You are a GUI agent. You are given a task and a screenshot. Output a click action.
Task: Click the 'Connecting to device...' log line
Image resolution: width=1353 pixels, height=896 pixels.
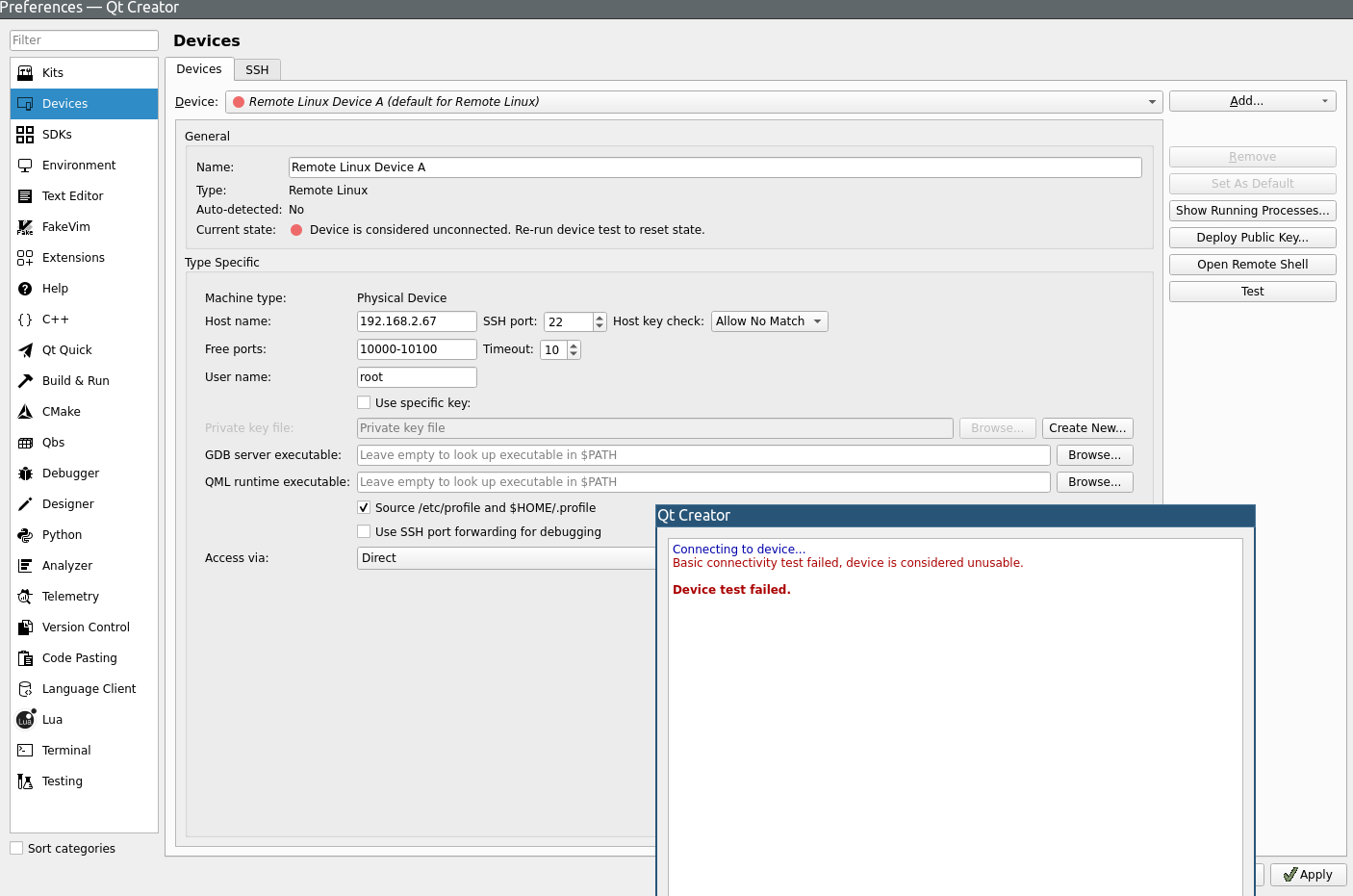pyautogui.click(x=739, y=550)
